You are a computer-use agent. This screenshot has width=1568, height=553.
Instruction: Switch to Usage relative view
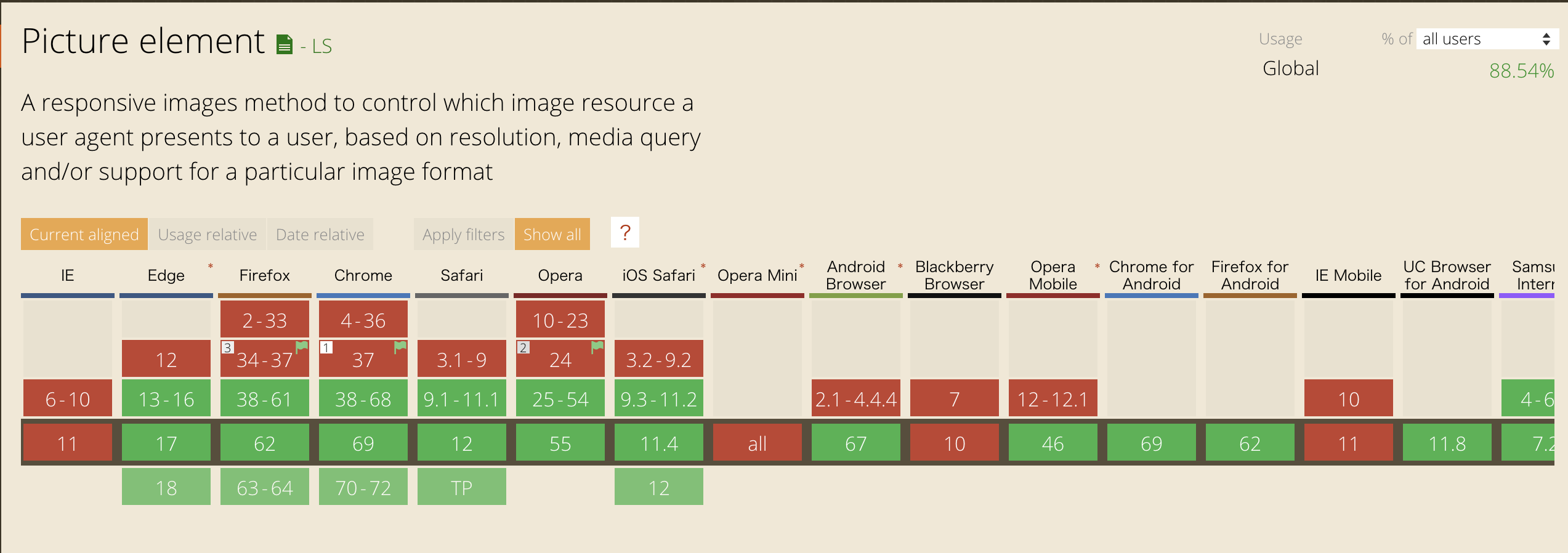click(x=208, y=234)
